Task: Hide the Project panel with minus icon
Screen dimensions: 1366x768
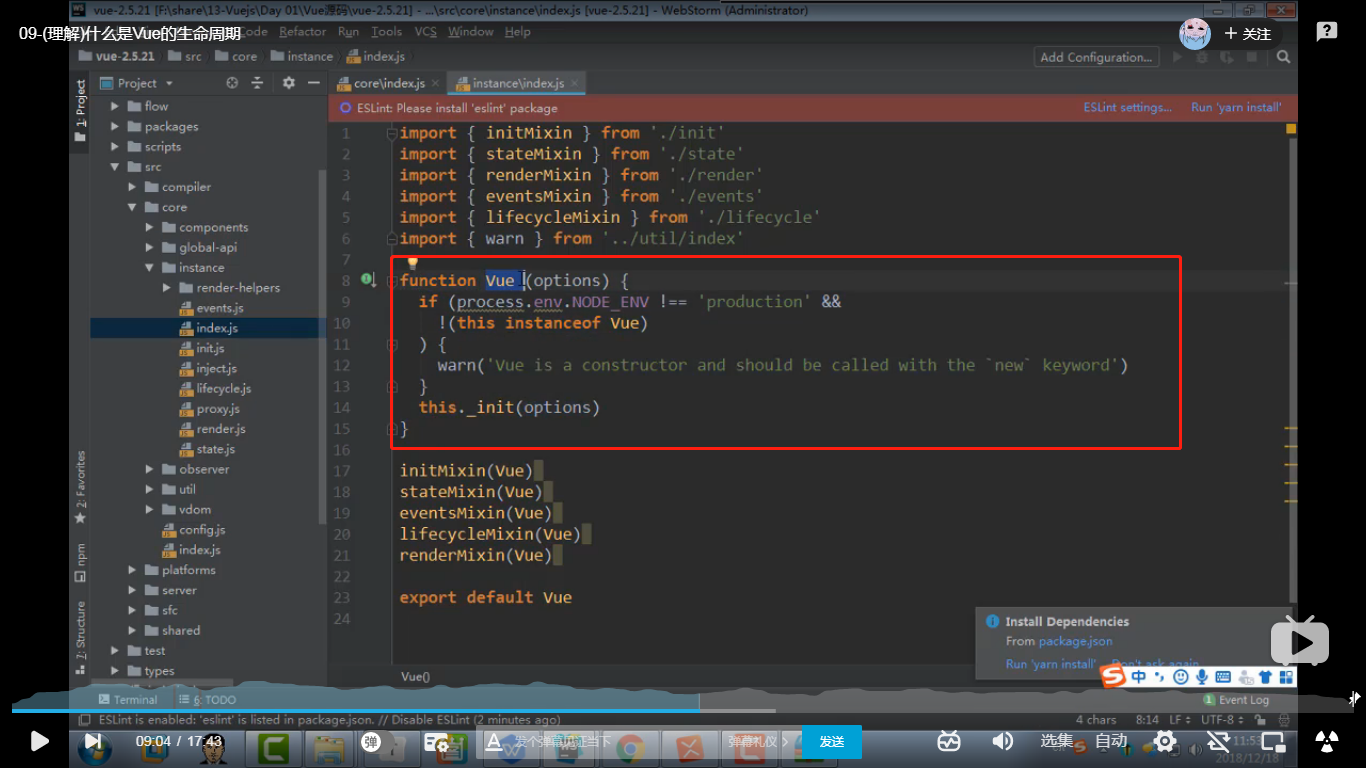Action: pyautogui.click(x=314, y=83)
